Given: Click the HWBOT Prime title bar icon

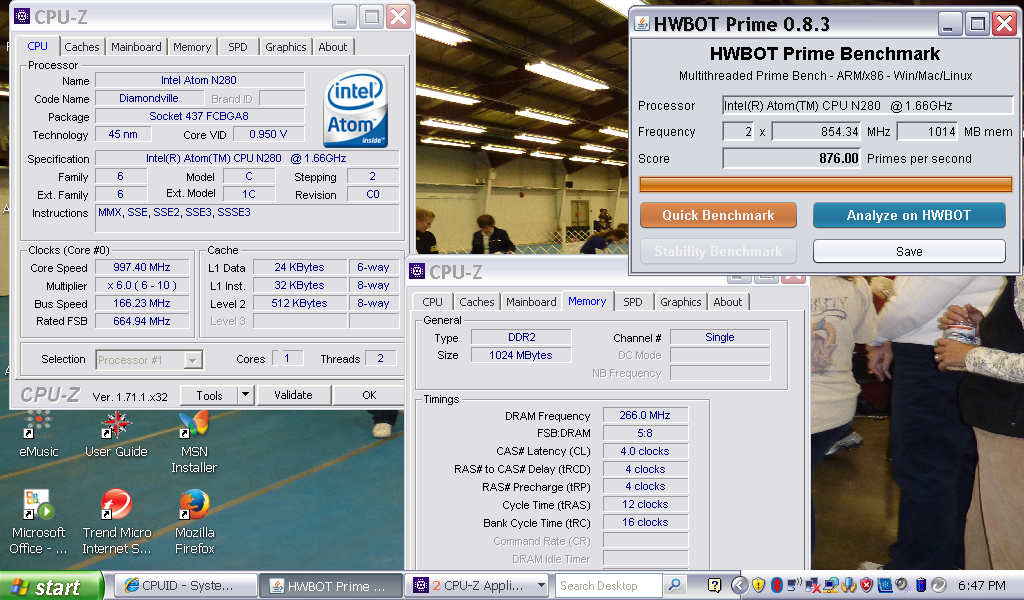Looking at the screenshot, I should click(643, 24).
